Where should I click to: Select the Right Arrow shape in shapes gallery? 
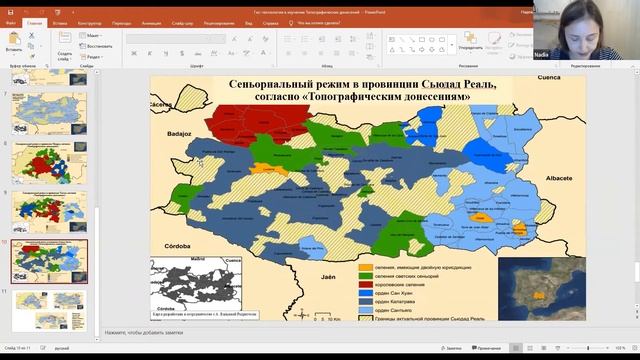(422, 49)
